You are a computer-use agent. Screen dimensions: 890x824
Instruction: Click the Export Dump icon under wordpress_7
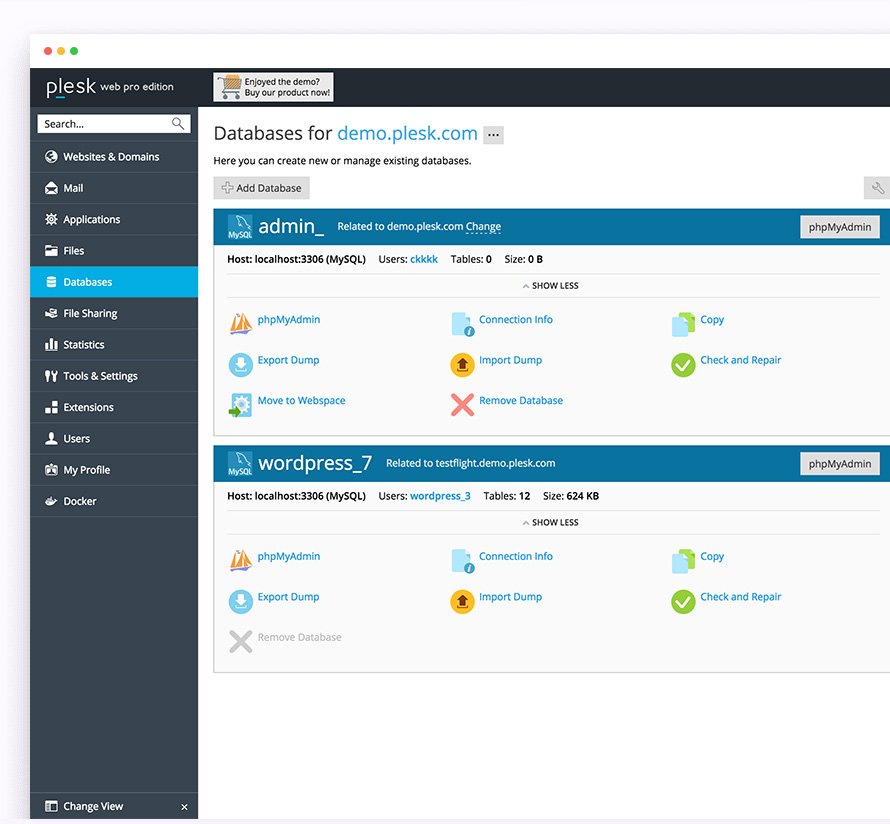pyautogui.click(x=241, y=601)
